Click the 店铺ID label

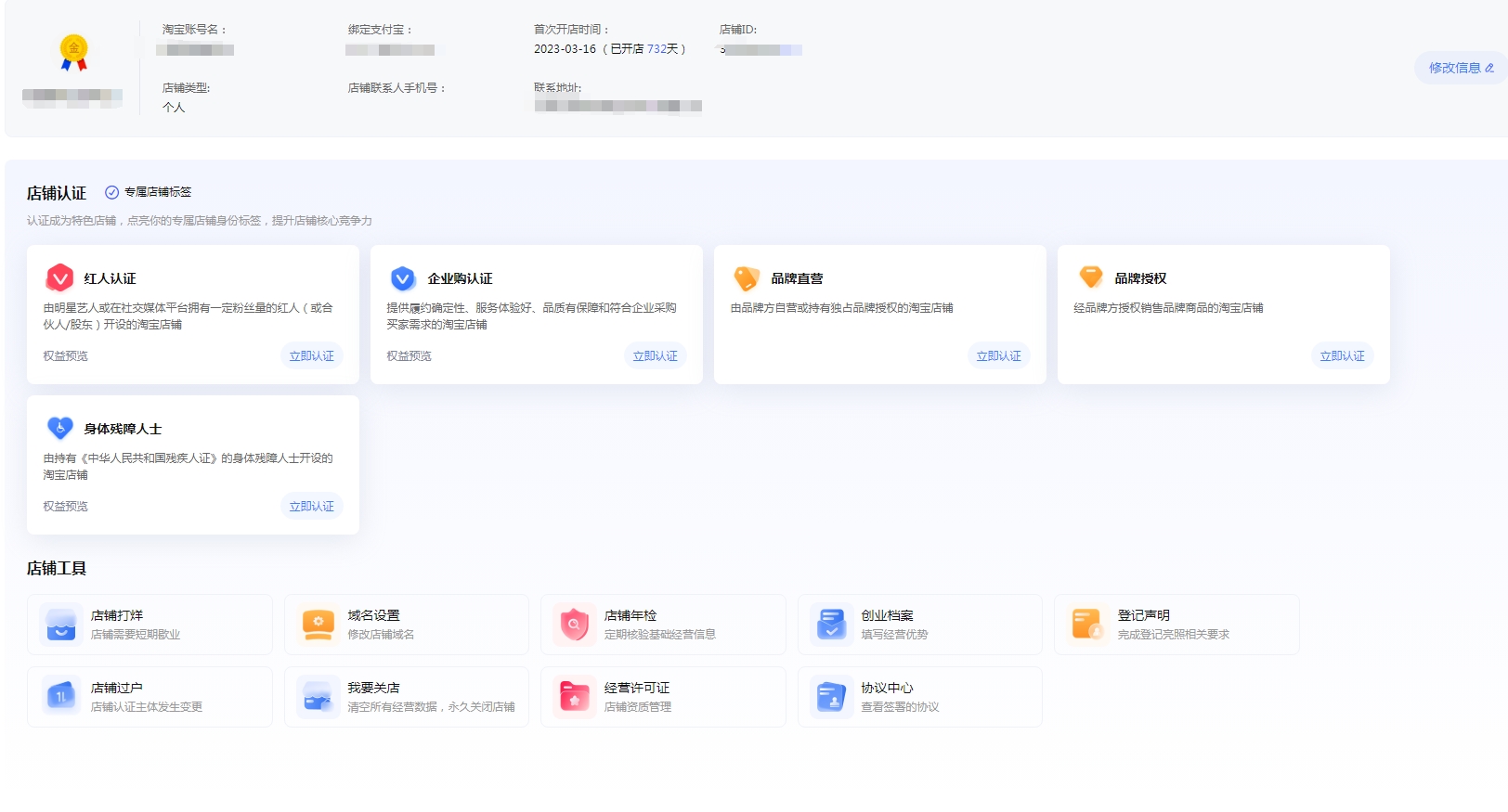click(738, 30)
